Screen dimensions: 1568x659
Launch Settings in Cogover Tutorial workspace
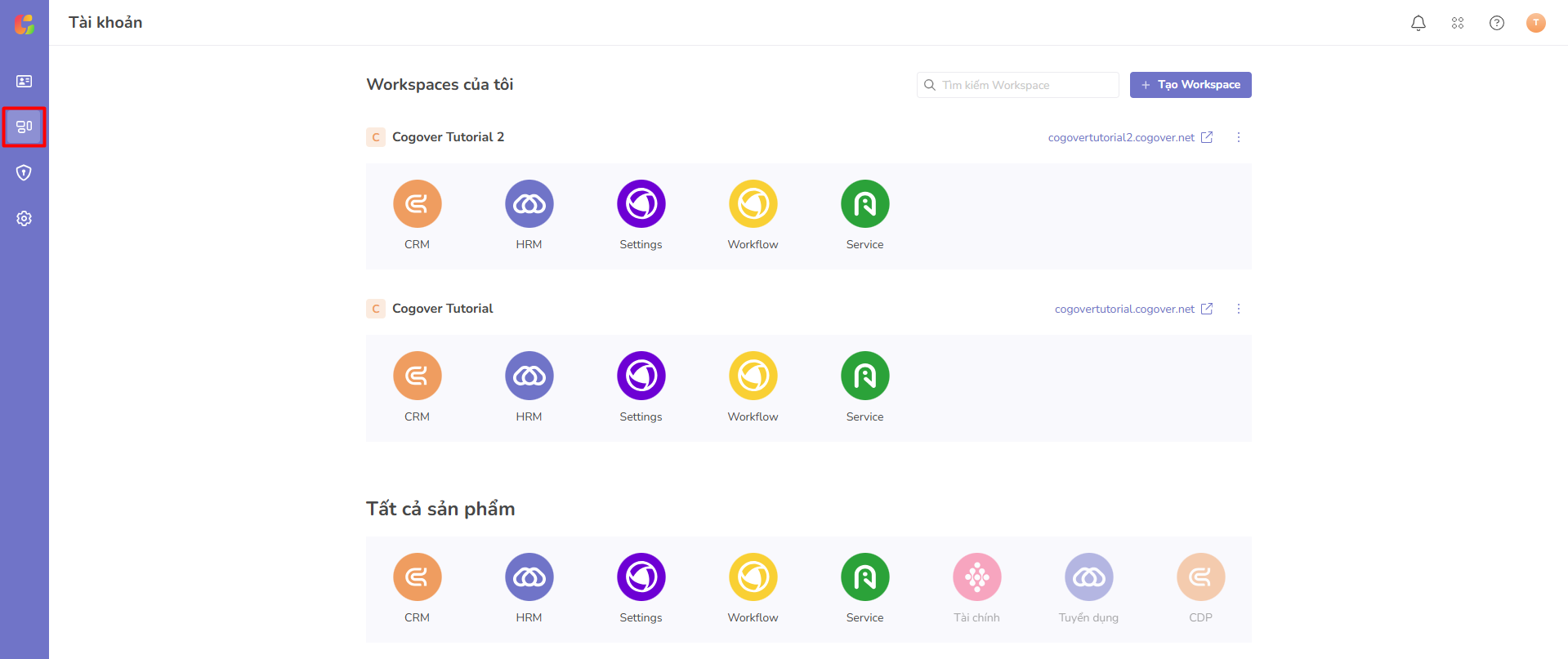[x=641, y=376]
